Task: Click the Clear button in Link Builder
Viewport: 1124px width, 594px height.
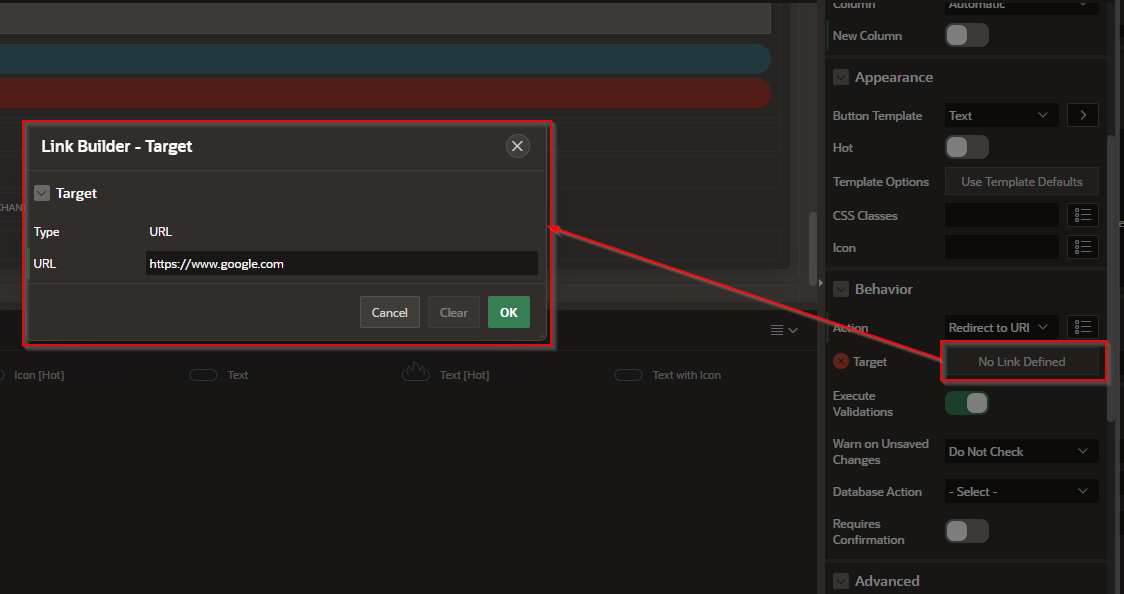Action: click(x=454, y=312)
